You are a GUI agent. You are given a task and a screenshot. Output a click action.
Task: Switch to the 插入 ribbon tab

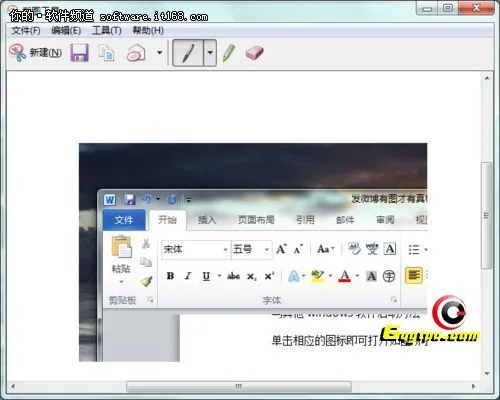point(207,220)
